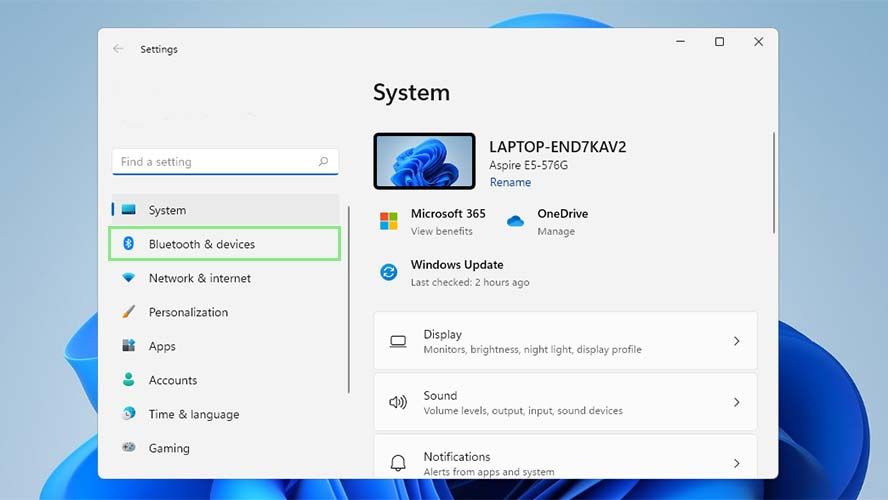Click the Windows Update sync icon
This screenshot has height=500, width=888.
point(388,272)
